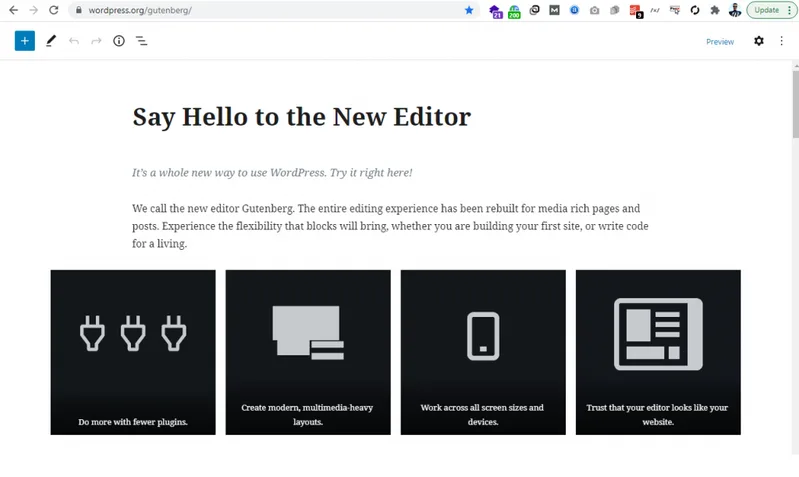
Task: Click the 'We call the new editor Gutenberg' paragraph
Action: click(390, 226)
